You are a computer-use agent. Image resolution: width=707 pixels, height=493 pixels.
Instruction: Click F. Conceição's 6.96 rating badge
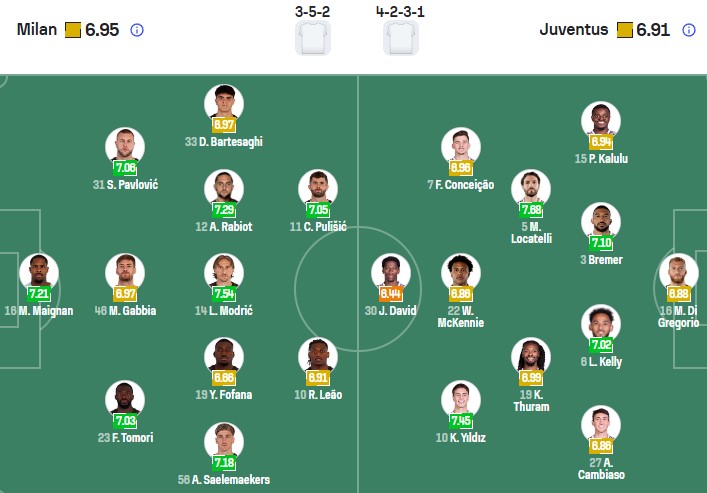(x=461, y=168)
